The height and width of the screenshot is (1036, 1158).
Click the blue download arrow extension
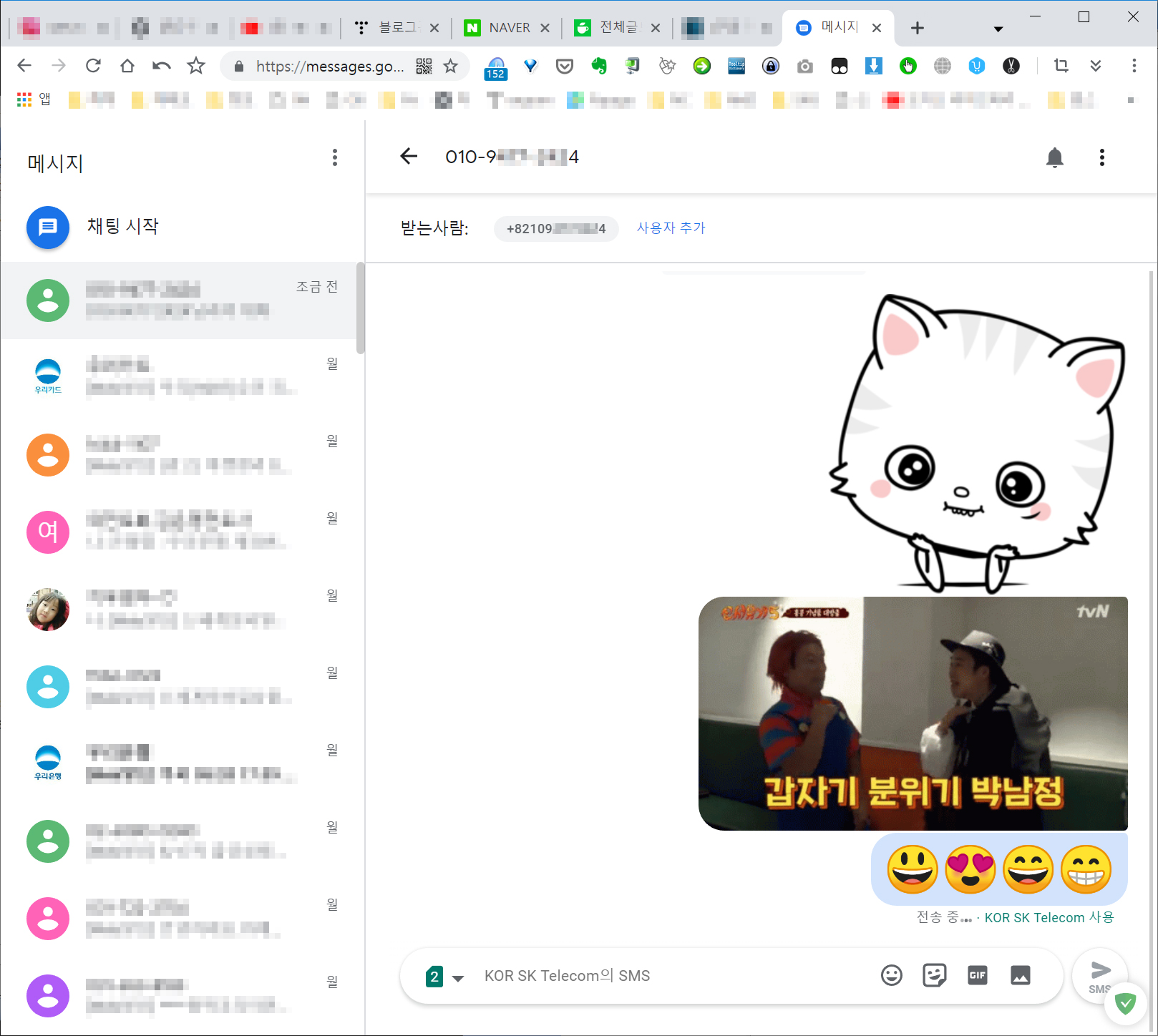click(x=874, y=67)
